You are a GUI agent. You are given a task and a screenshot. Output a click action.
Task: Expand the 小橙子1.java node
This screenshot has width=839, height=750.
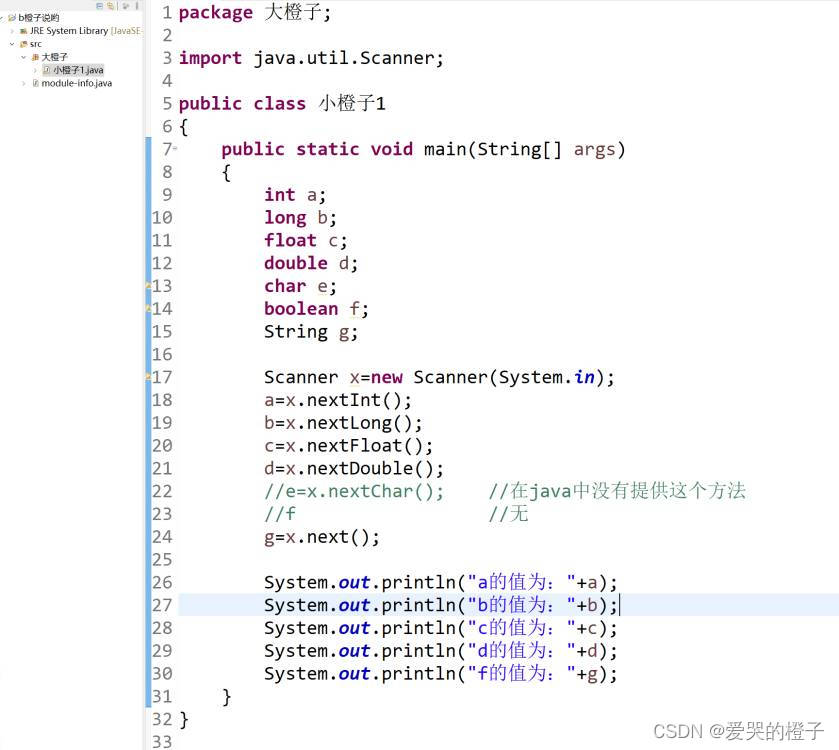coord(35,70)
